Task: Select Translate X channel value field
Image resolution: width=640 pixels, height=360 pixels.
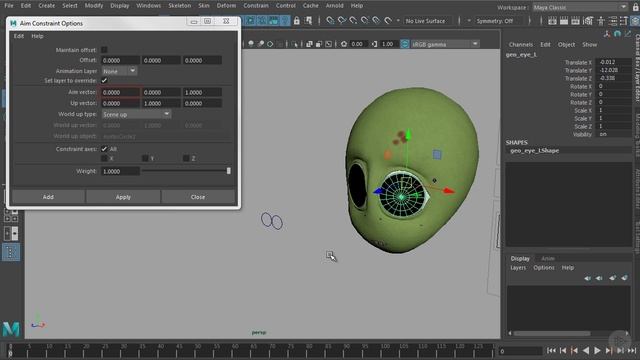Action: [x=613, y=62]
